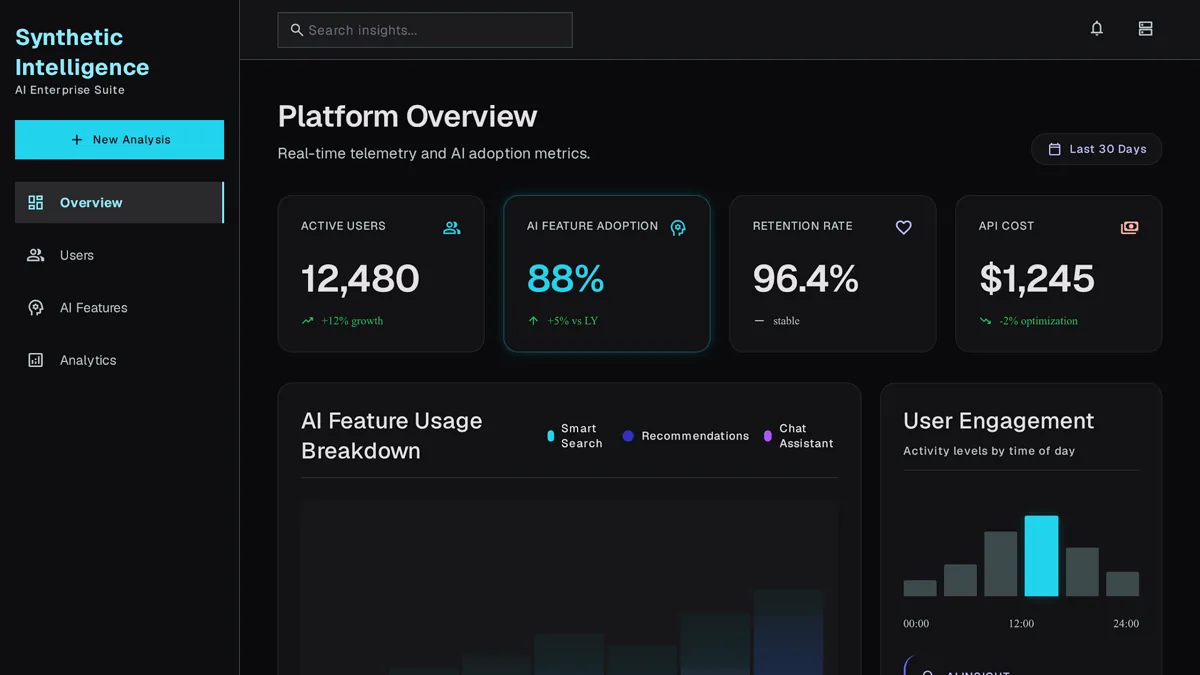Screen dimensions: 1200x675
Task: Open the Users menu item
Action: tap(119, 255)
